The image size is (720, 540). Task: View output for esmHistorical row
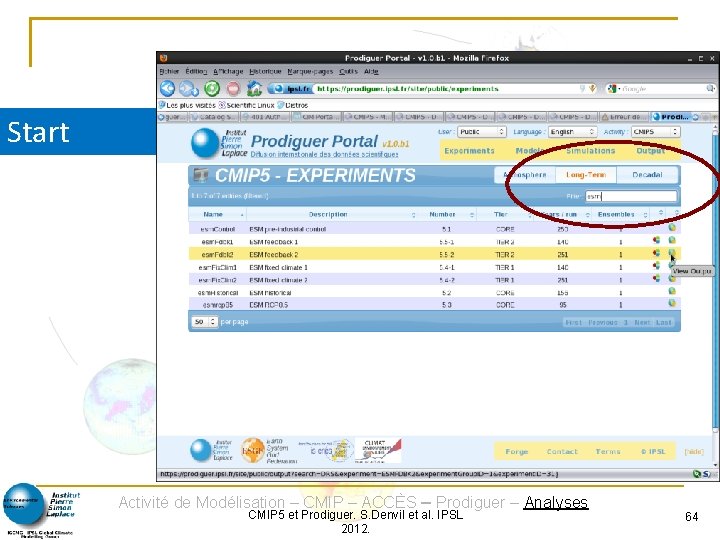pyautogui.click(x=672, y=291)
